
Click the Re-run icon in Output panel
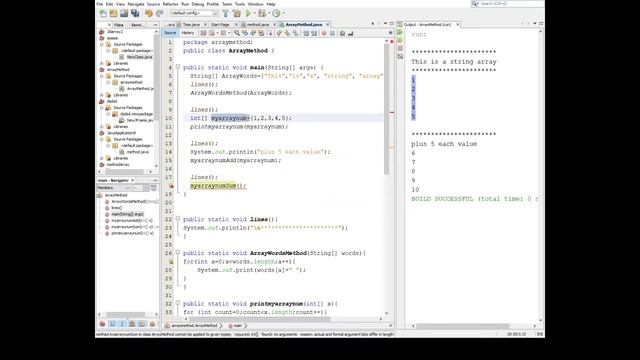click(x=400, y=33)
